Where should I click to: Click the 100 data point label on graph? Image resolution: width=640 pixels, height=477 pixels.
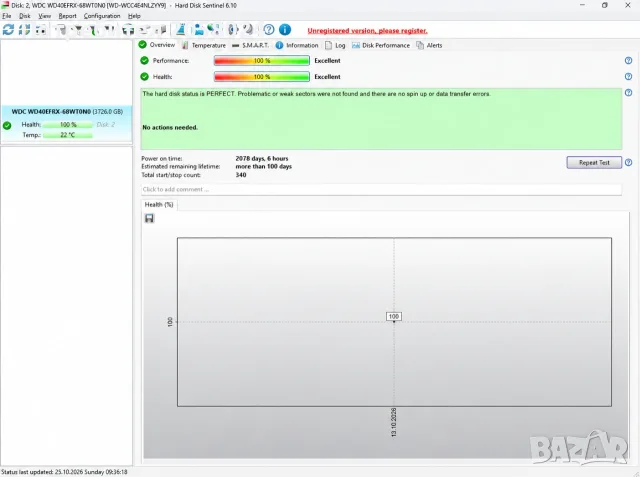click(x=393, y=316)
